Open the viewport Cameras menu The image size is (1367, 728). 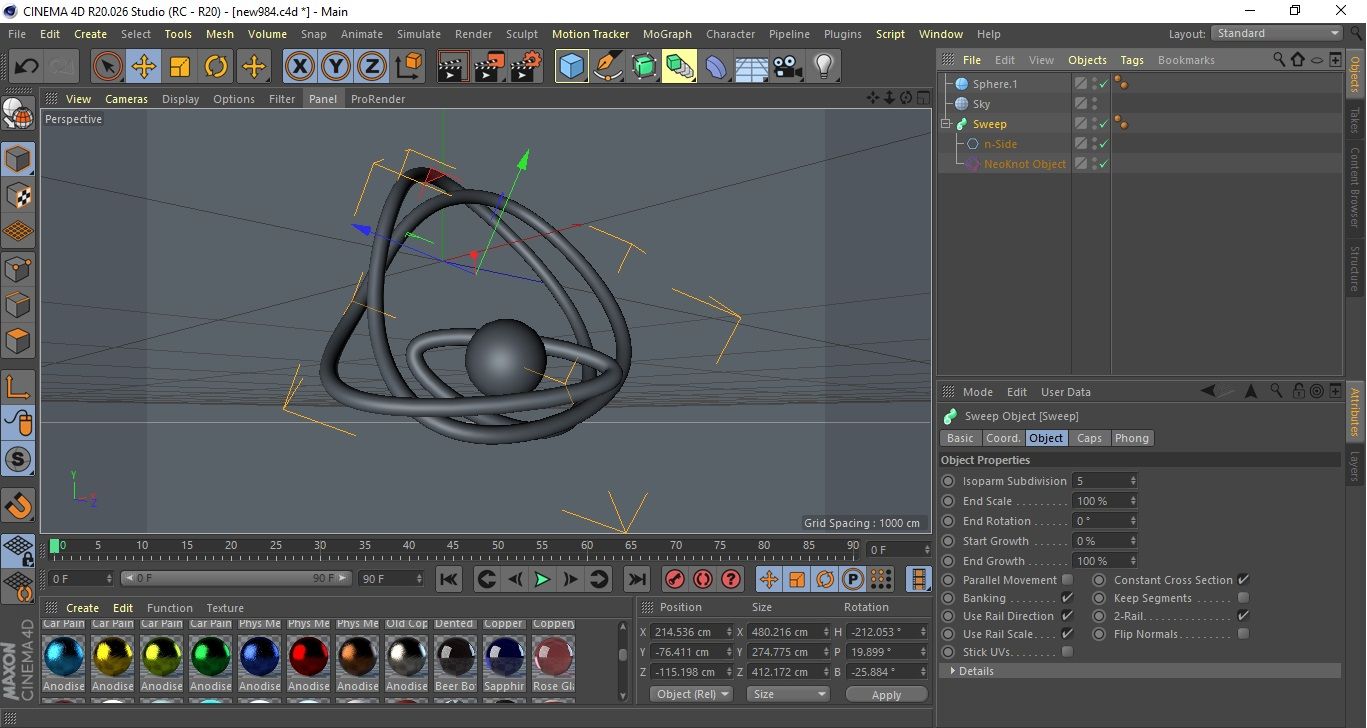pyautogui.click(x=126, y=99)
